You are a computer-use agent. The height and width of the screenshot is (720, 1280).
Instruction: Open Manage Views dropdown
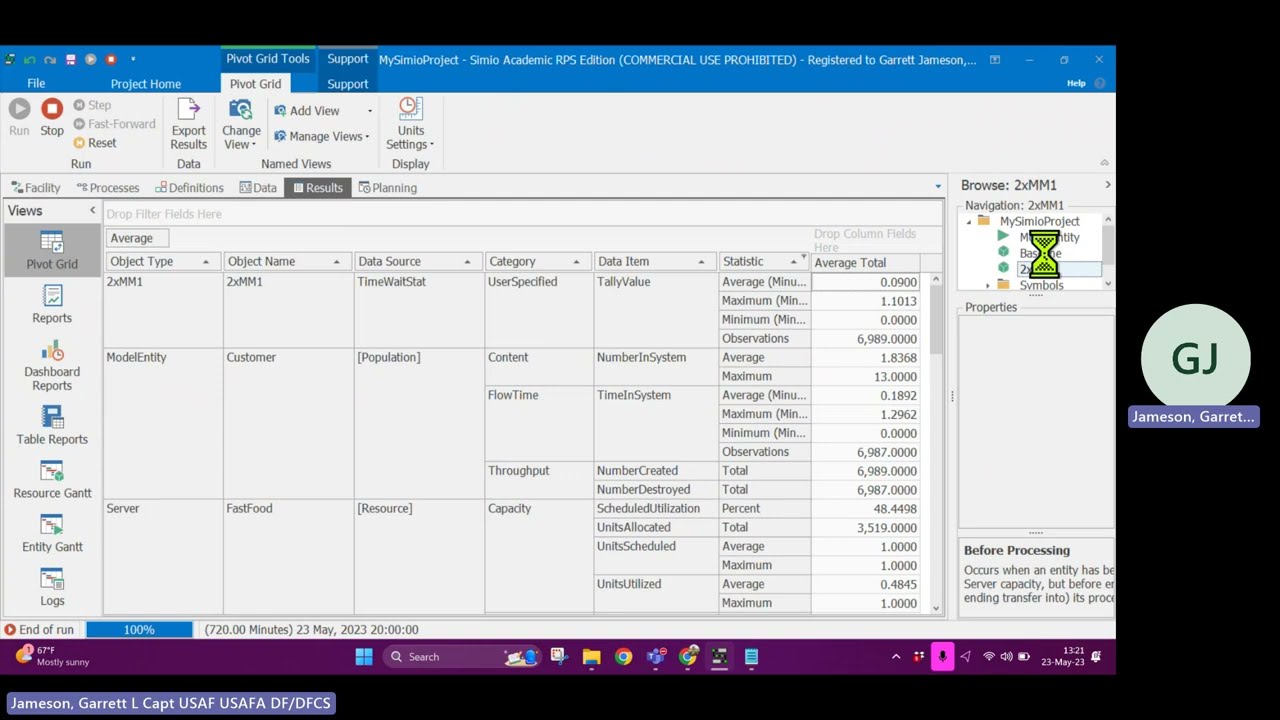[x=321, y=137]
